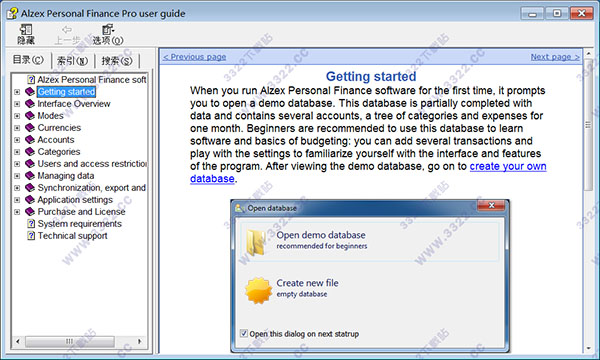Expand the Accounts tree node

tap(17, 140)
